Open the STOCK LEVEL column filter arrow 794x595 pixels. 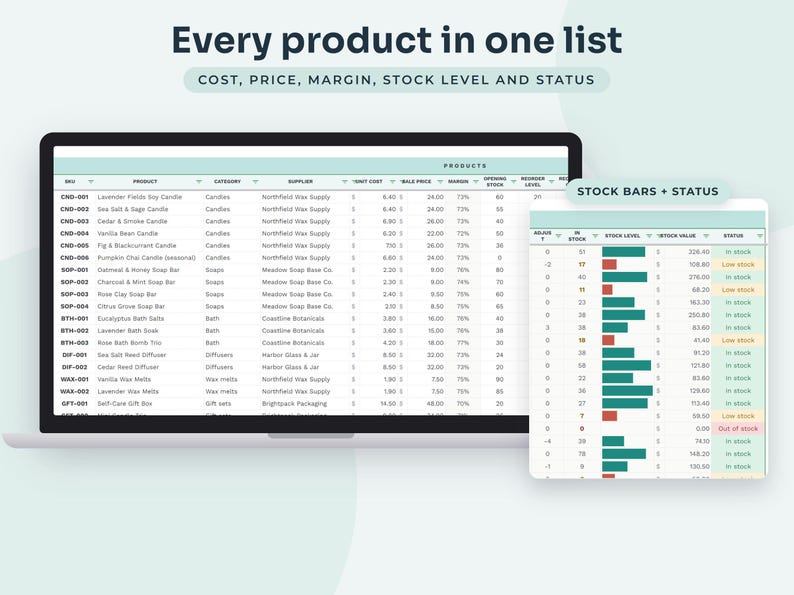click(x=649, y=236)
